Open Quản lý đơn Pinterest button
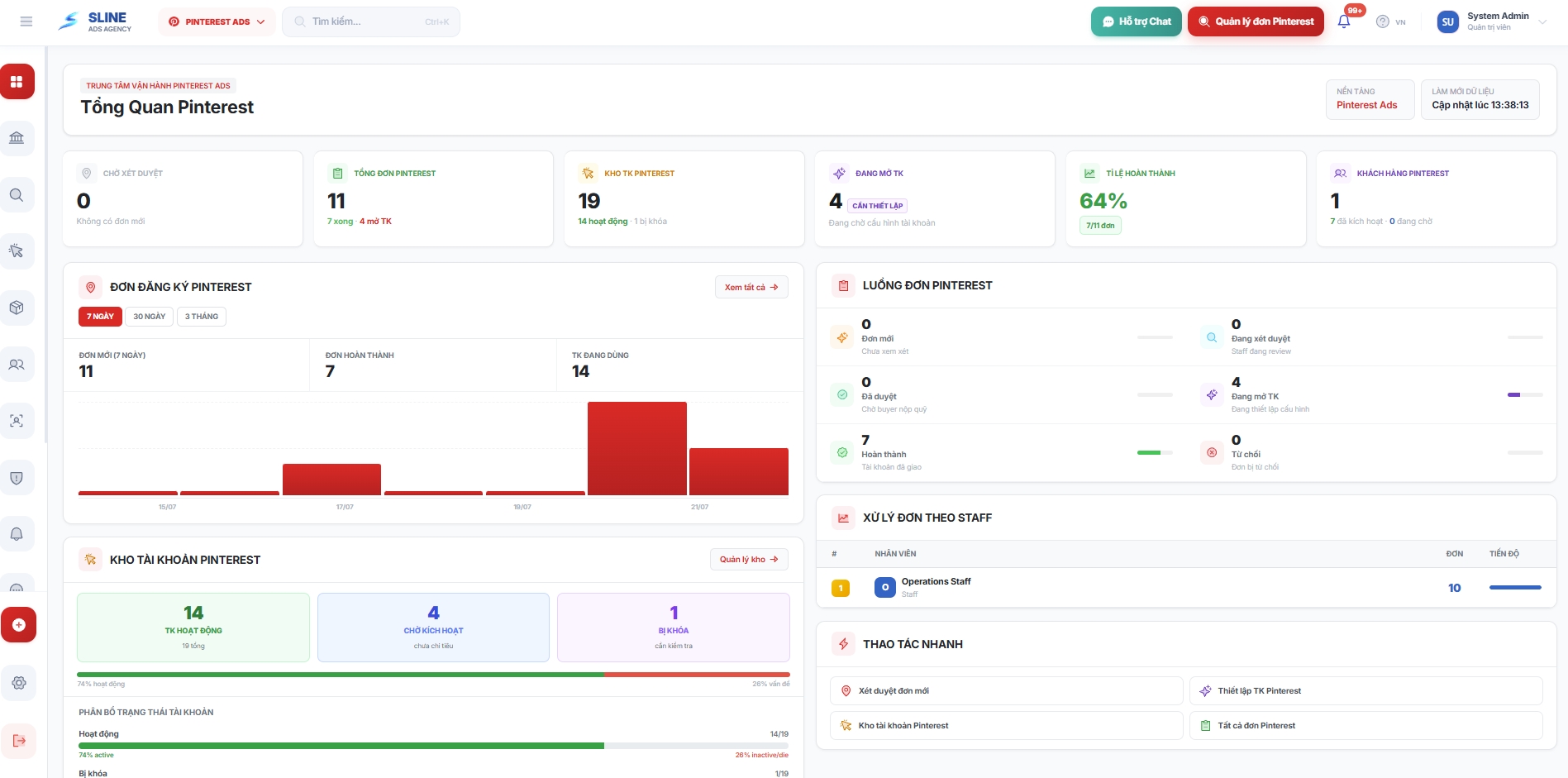Image resolution: width=1568 pixels, height=778 pixels. pyautogui.click(x=1256, y=21)
